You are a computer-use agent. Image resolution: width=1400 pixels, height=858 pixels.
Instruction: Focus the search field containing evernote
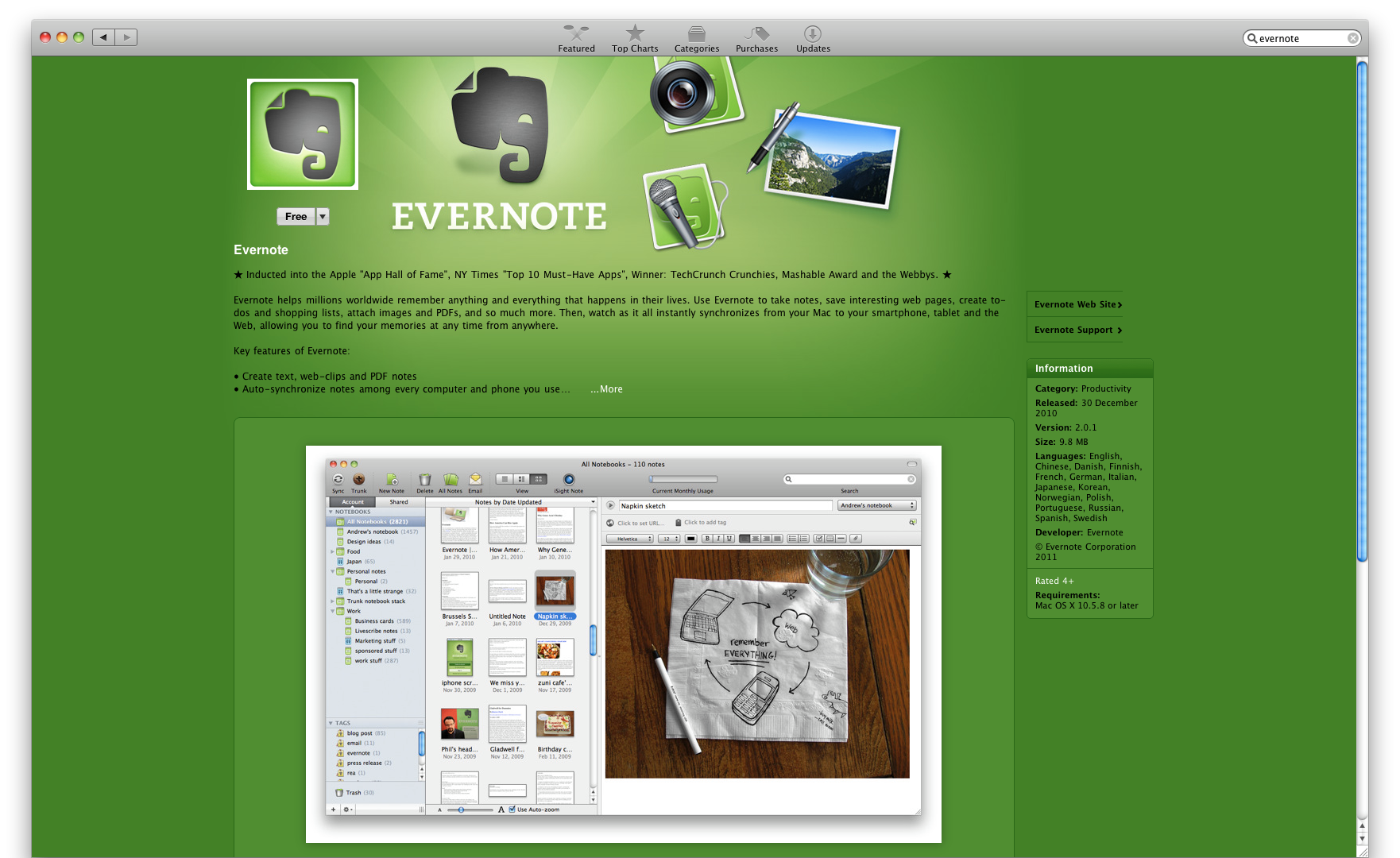[x=1301, y=38]
